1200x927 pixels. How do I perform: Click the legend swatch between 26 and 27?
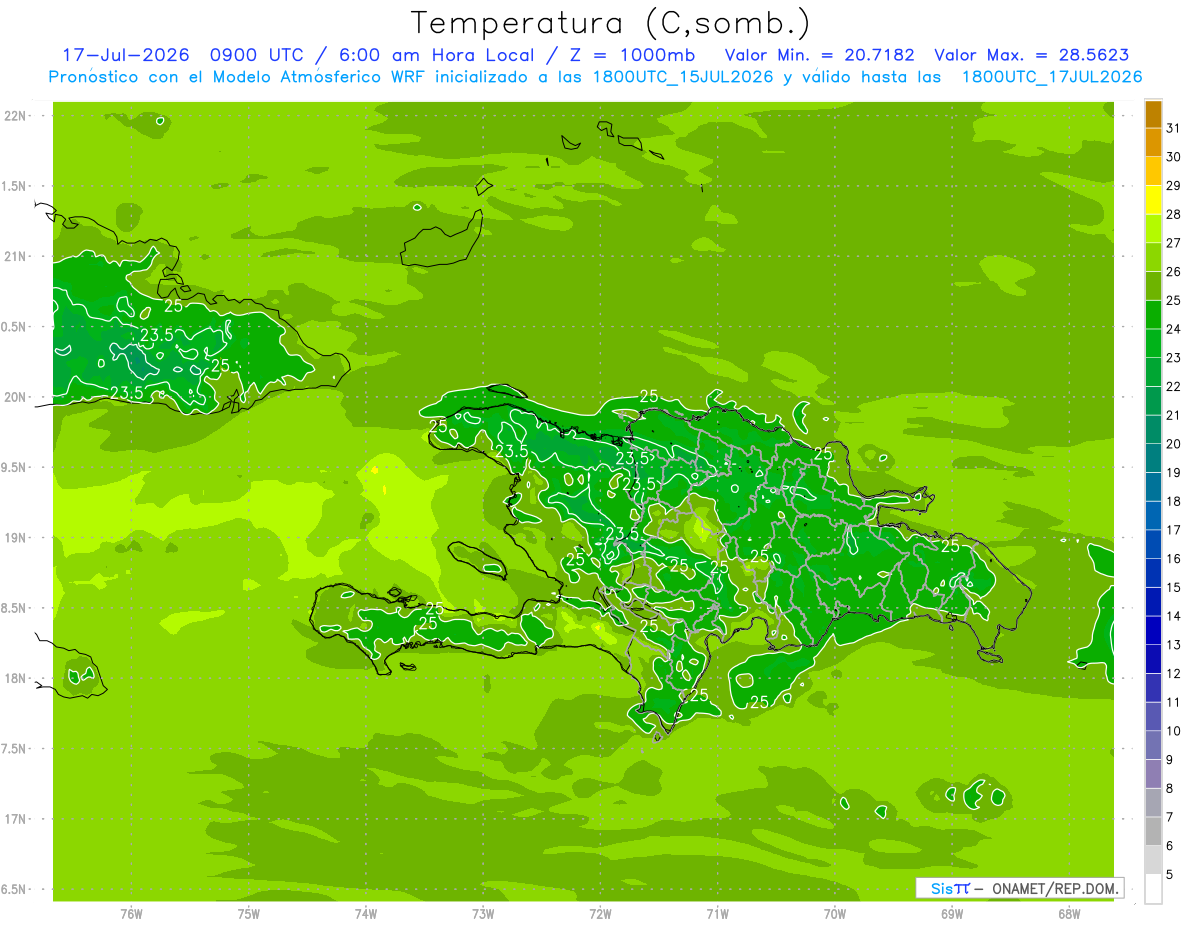coord(1153,257)
